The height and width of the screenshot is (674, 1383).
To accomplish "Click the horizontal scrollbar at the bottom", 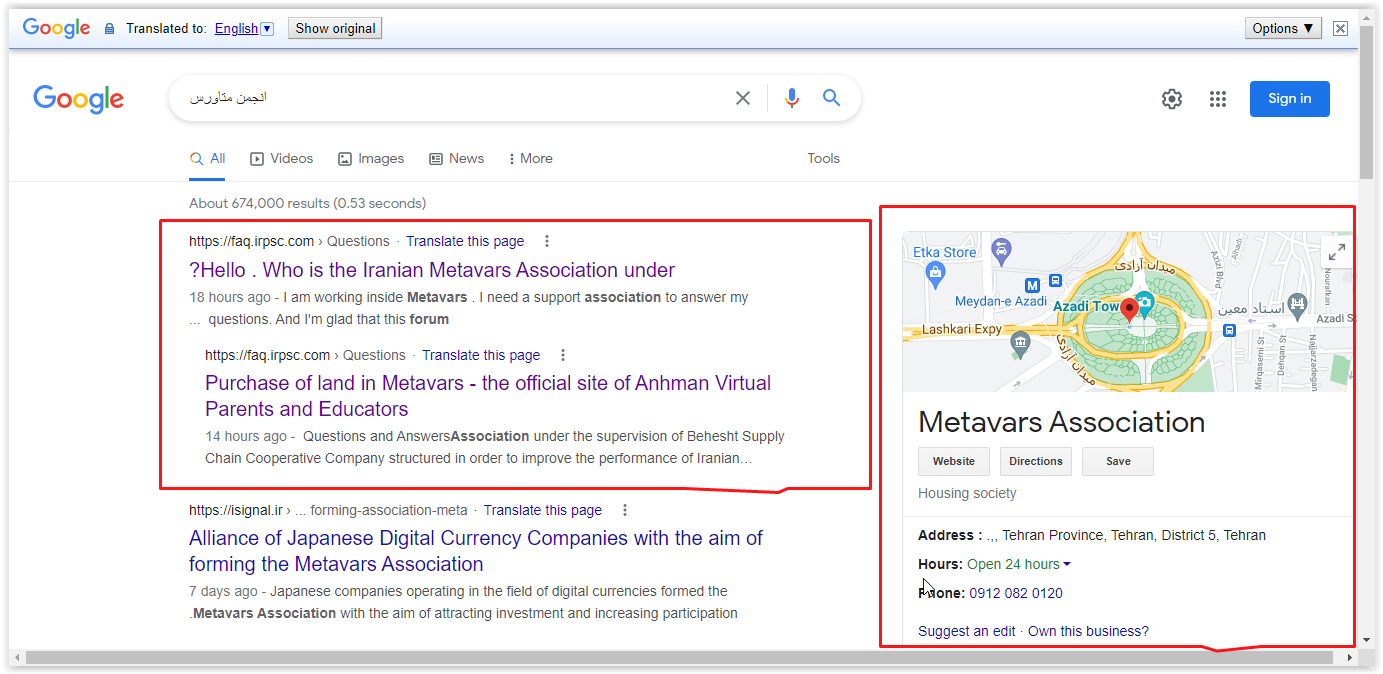I will [x=680, y=657].
